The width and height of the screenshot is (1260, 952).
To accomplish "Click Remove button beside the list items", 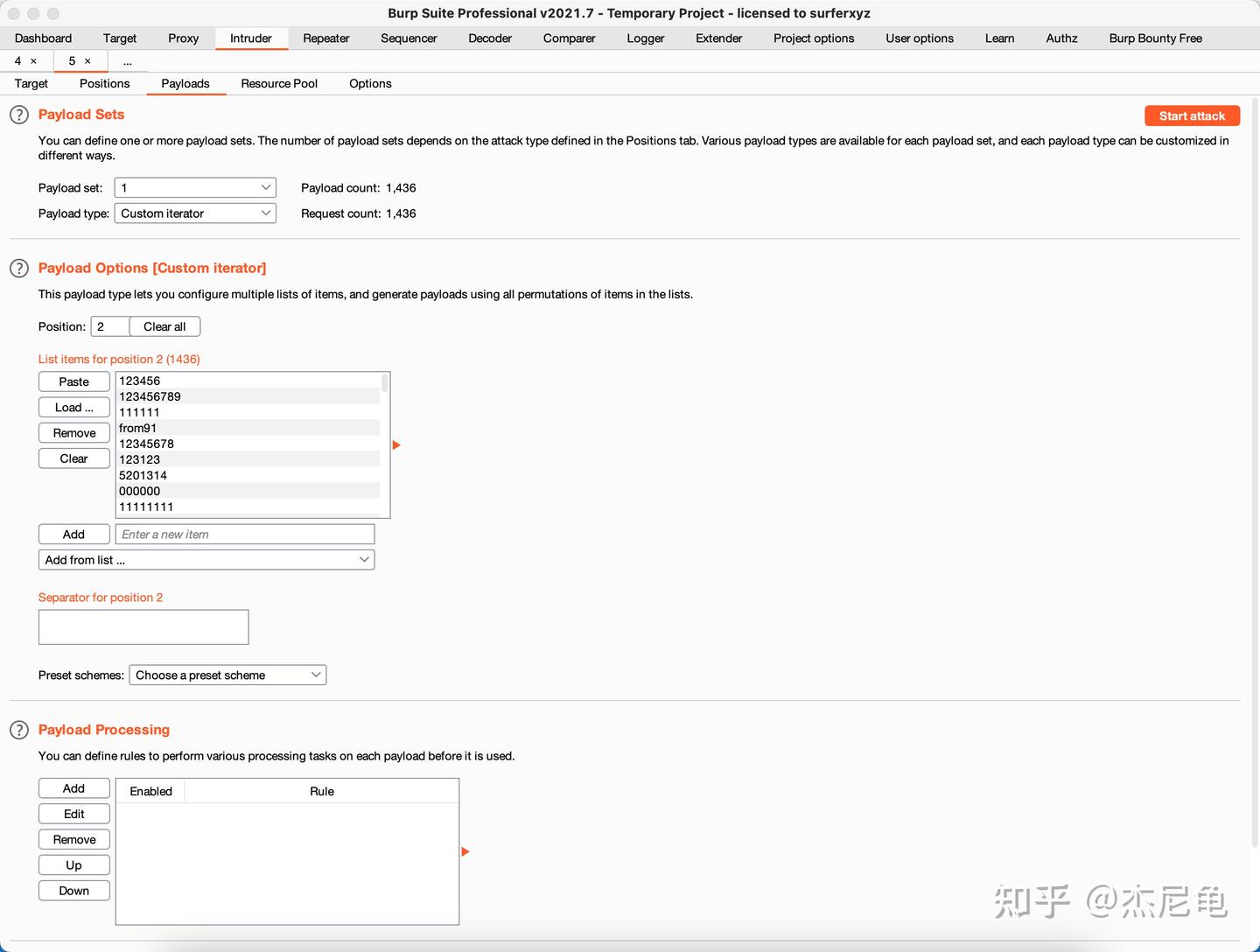I will pyautogui.click(x=74, y=433).
